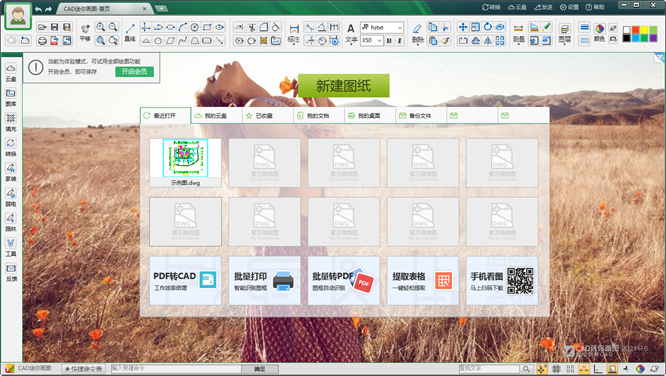Open the measure 测量 tool
Image resolution: width=666 pixels, height=376 pixels.
(518, 34)
